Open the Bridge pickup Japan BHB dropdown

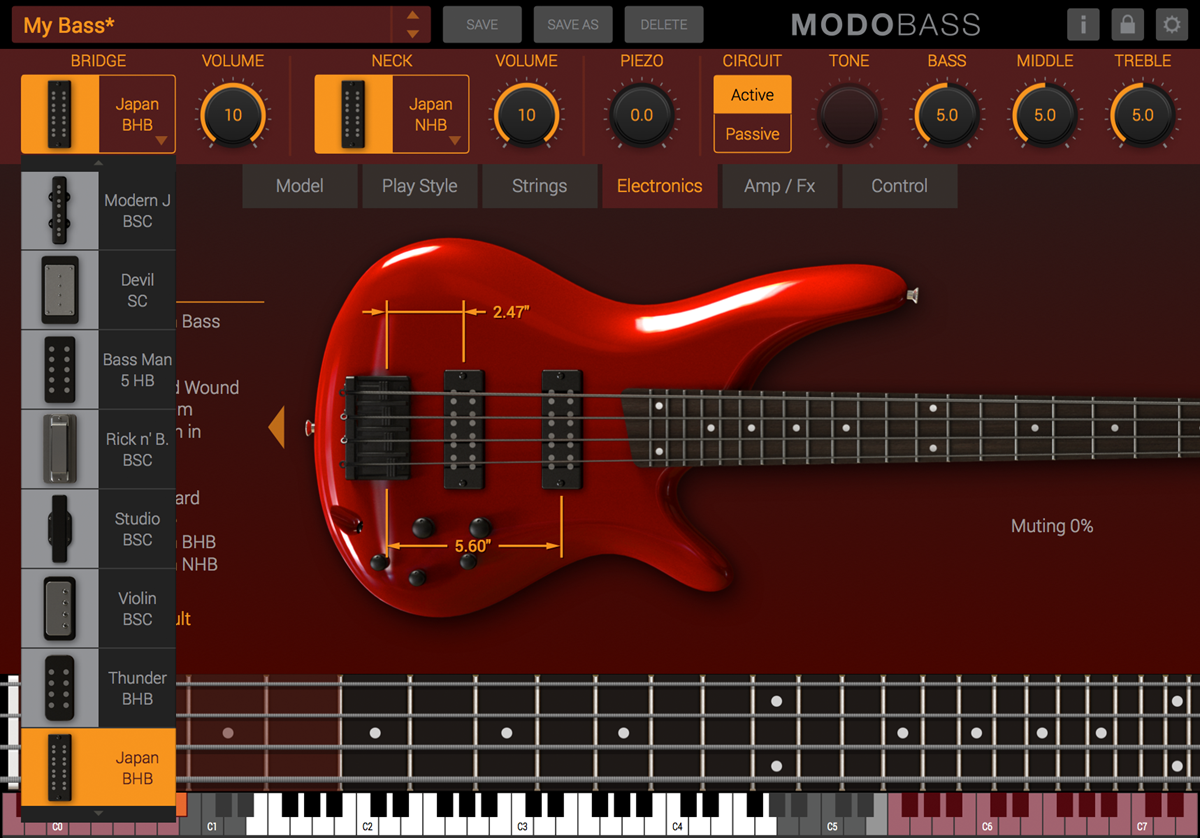pos(98,114)
